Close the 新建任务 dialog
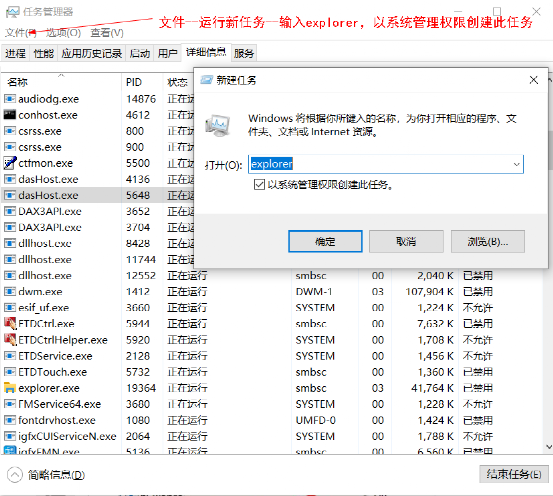Viewport: 553px width, 496px height. pyautogui.click(x=534, y=80)
